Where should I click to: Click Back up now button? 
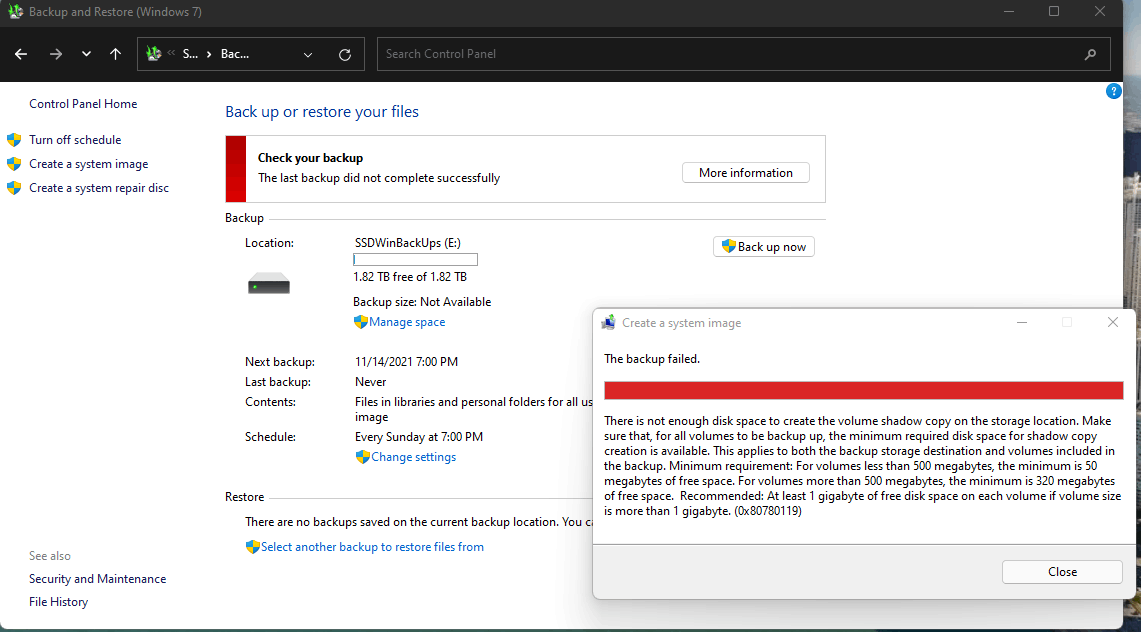click(x=764, y=247)
